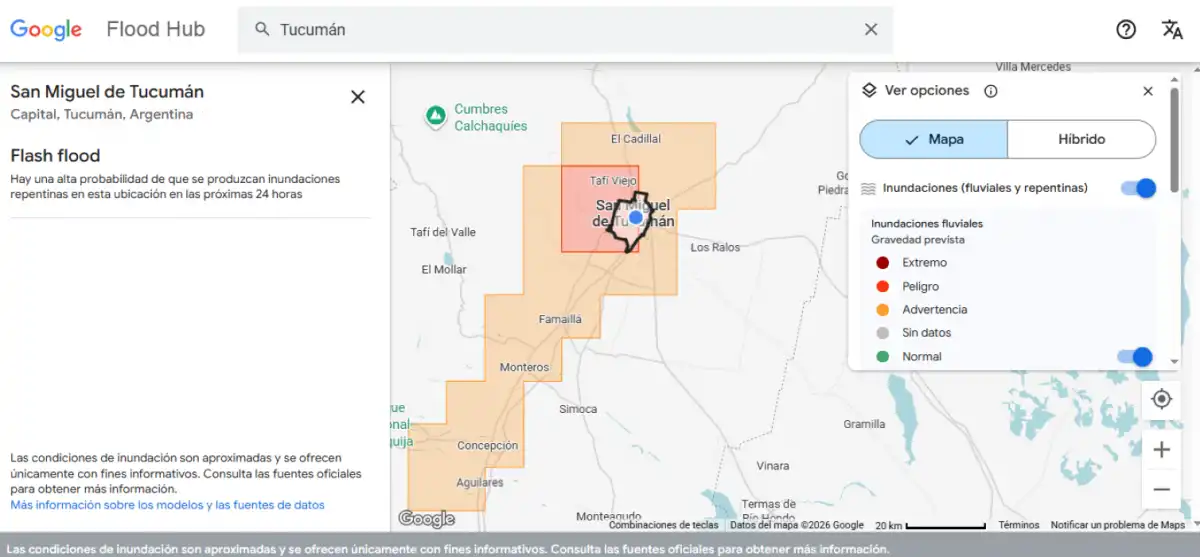
Task: Clear the Tucumán search text
Action: 871,29
